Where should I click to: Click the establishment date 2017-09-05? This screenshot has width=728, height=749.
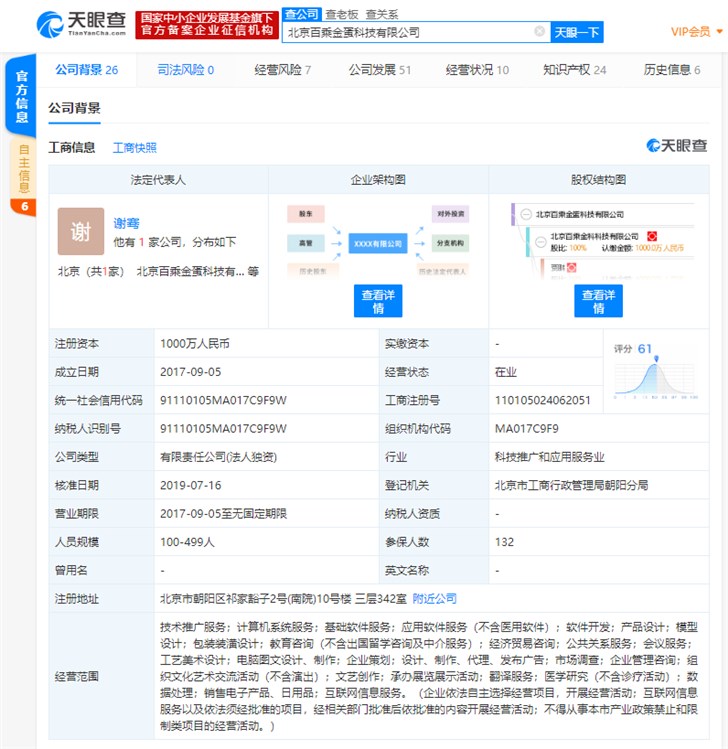[190, 372]
